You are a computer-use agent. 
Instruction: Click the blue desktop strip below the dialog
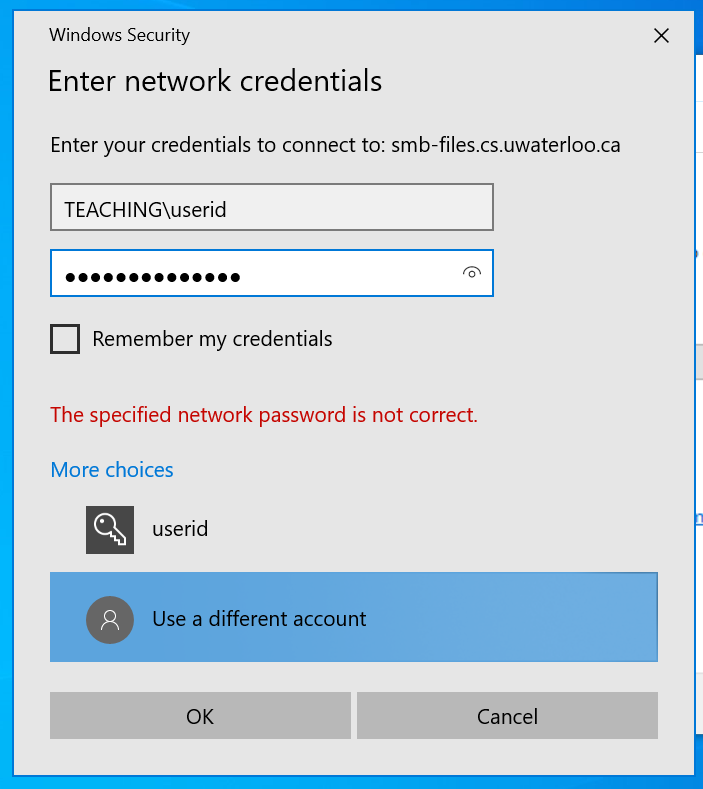pos(350,783)
